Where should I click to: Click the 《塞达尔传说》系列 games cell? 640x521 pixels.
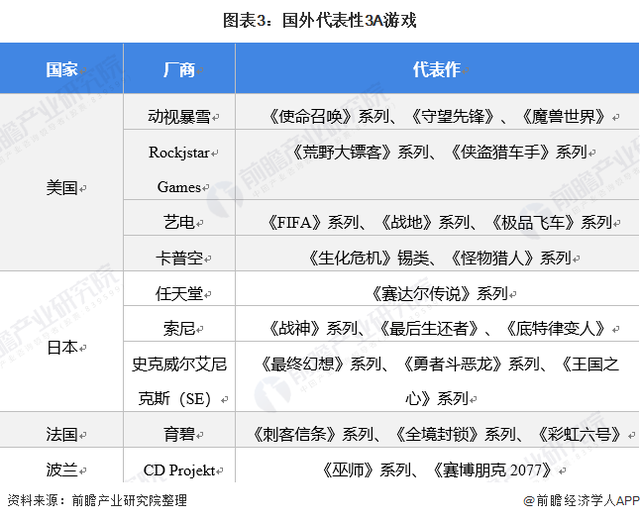[436, 293]
